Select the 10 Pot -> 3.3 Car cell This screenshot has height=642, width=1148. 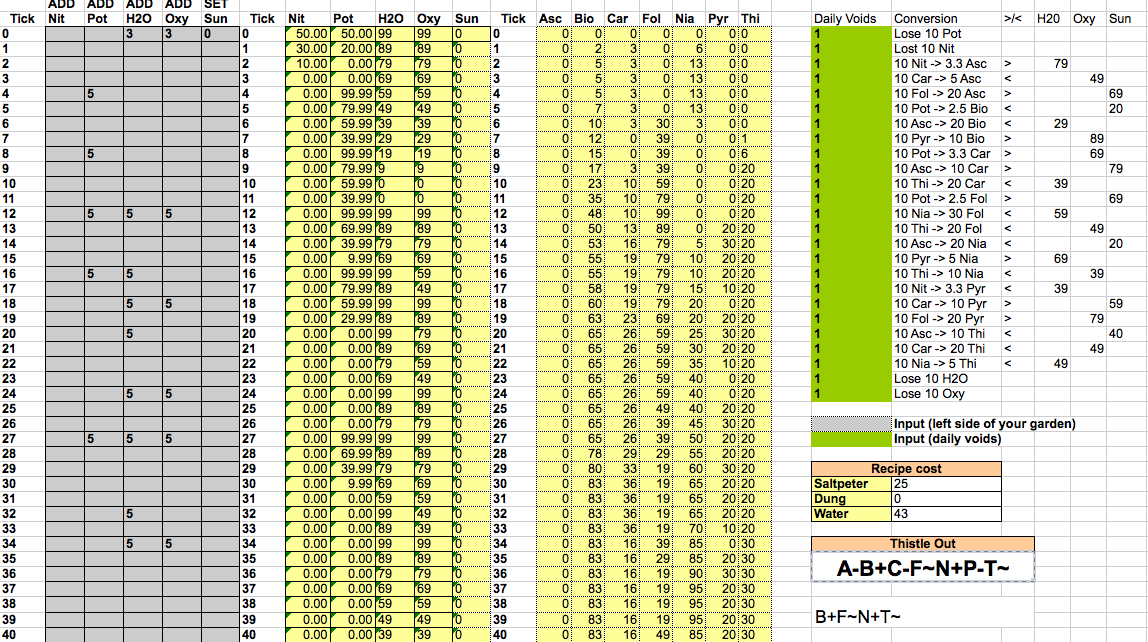point(946,154)
